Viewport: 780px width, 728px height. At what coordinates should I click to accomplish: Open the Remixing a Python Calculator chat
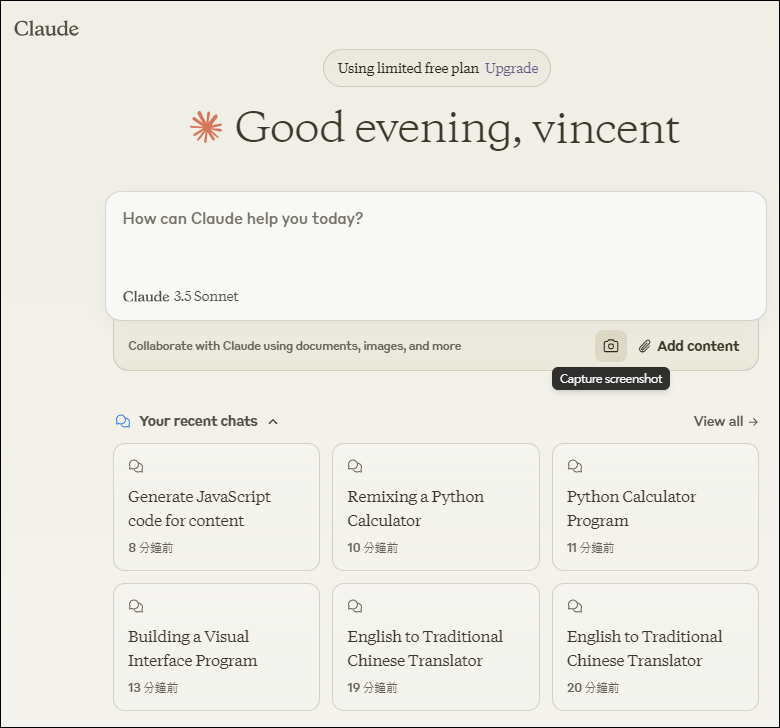click(x=435, y=508)
